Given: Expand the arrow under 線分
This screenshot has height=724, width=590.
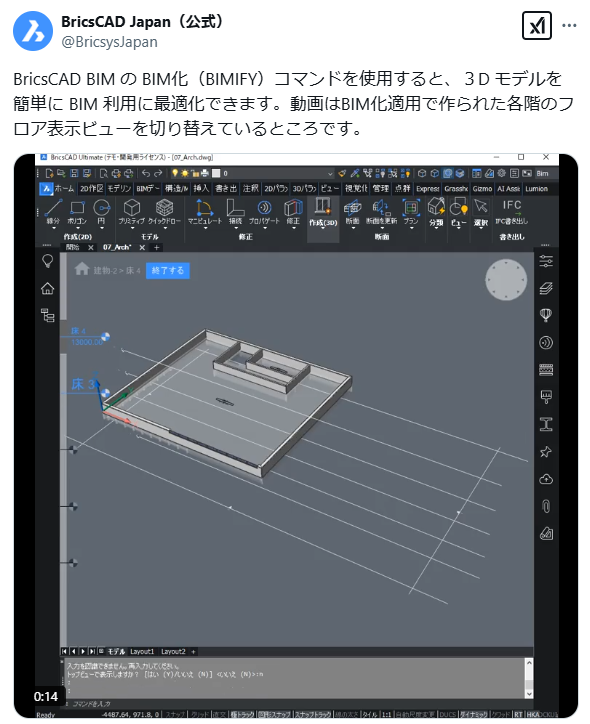Looking at the screenshot, I should (x=53, y=228).
